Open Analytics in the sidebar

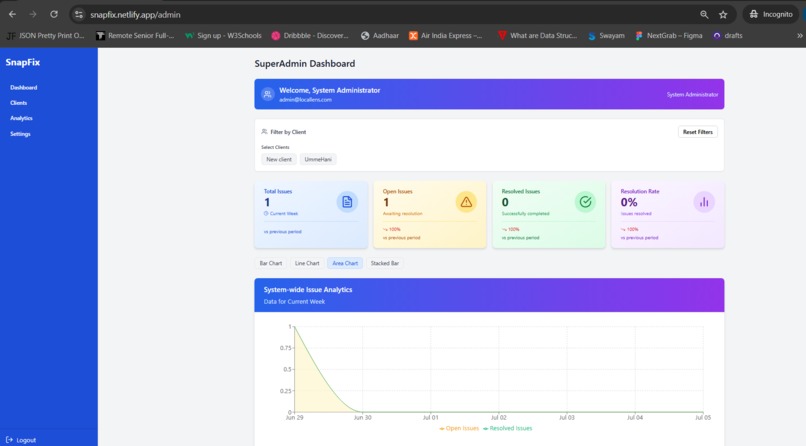tap(21, 118)
